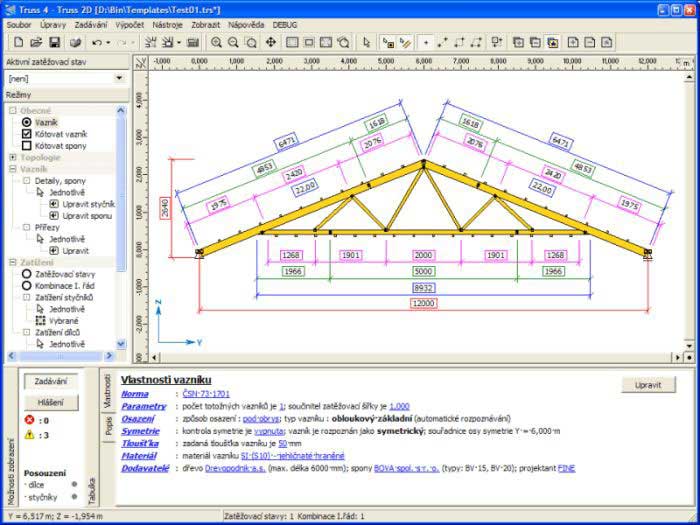Click the top-left corner icon beside the horizontal ruler

click(x=141, y=62)
